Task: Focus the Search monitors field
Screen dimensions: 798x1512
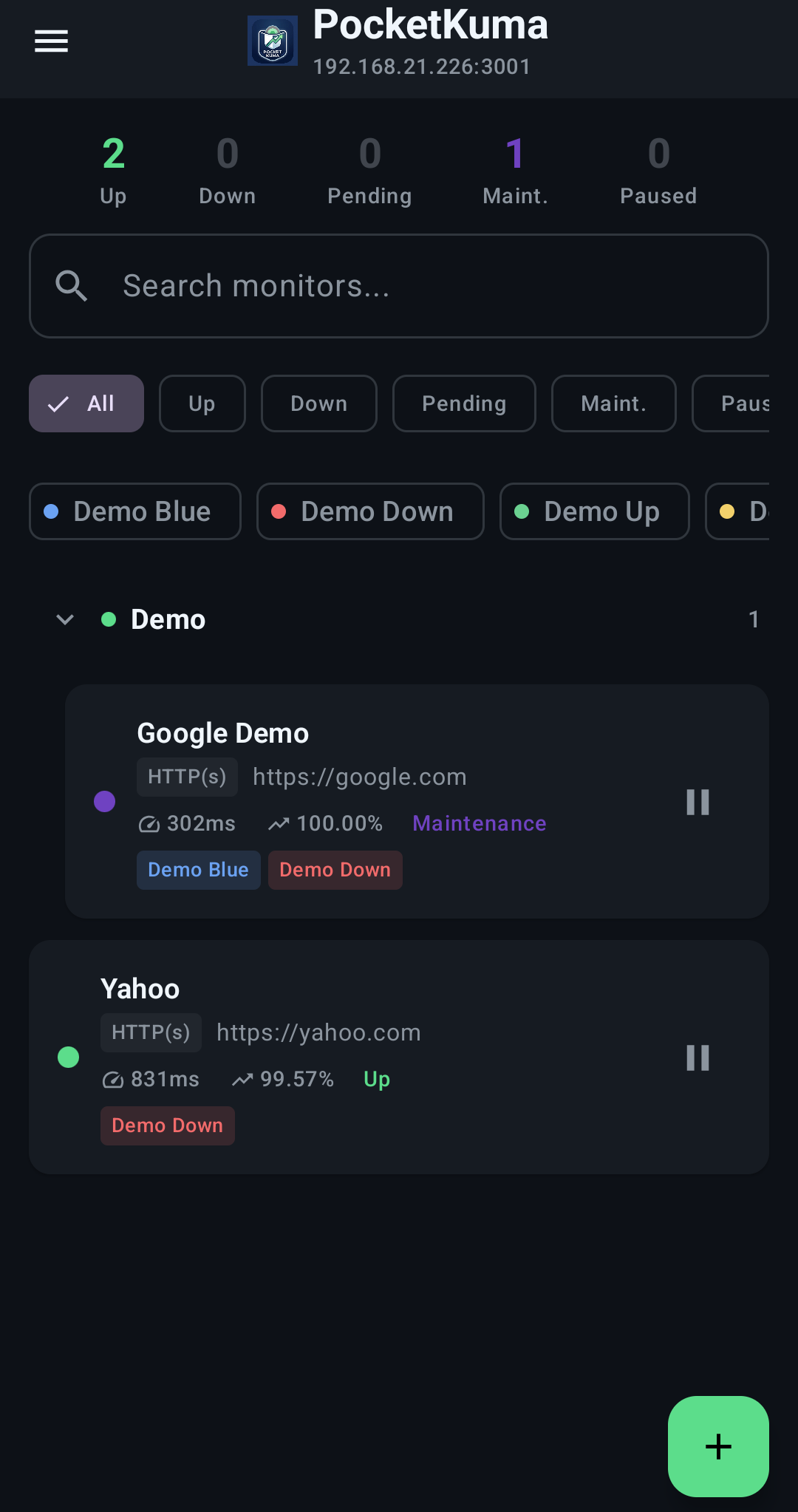Action: (399, 286)
